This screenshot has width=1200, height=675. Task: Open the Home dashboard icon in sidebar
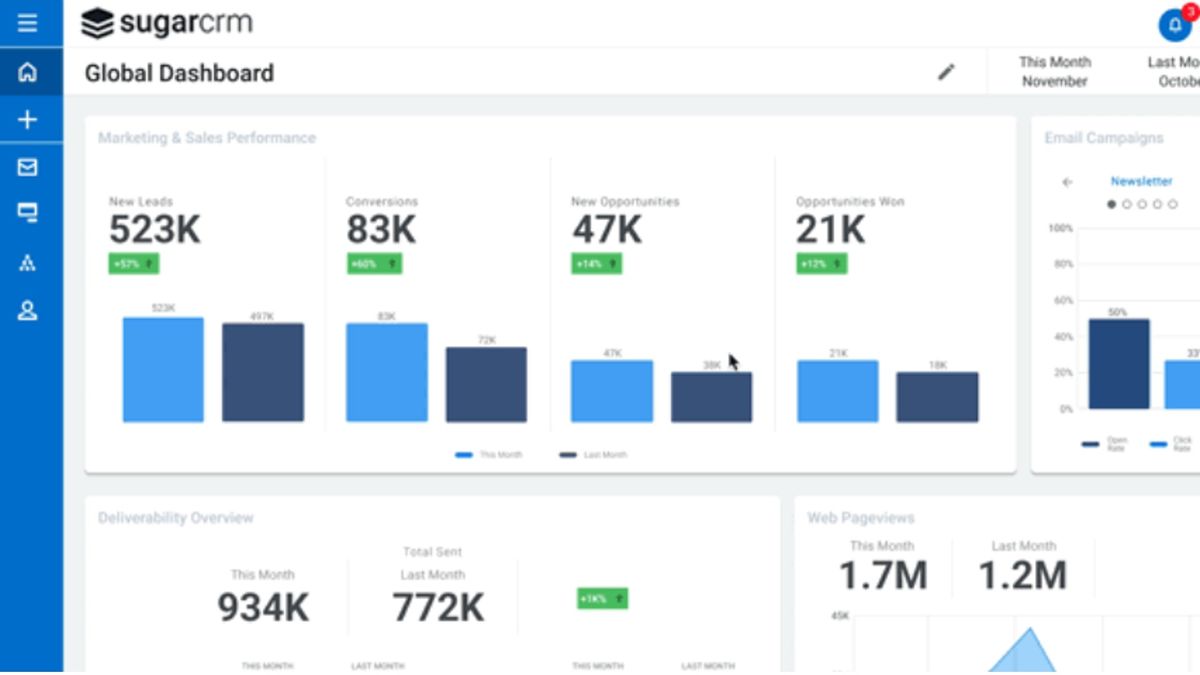click(29, 70)
